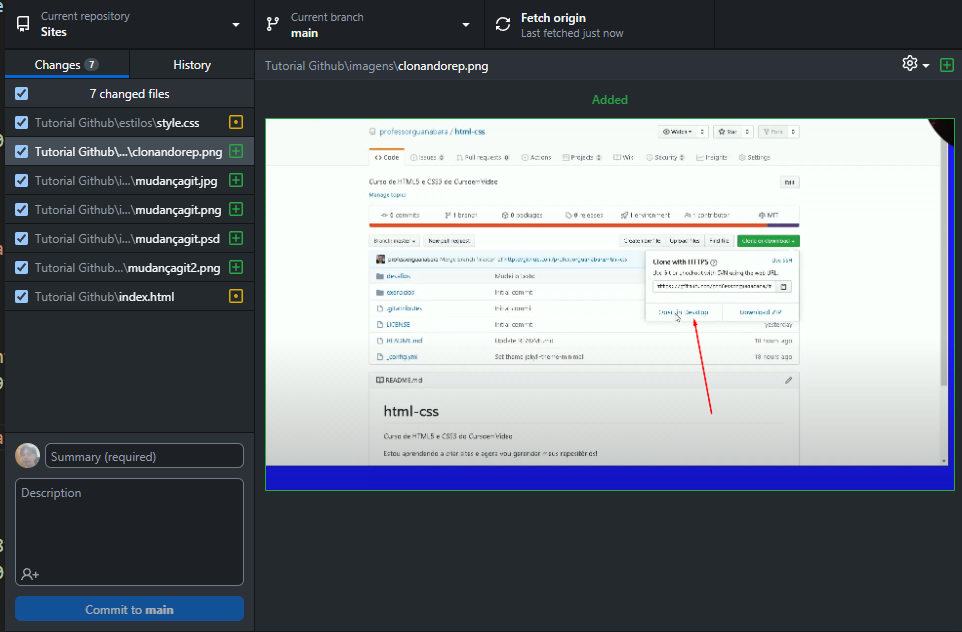Open the Current repository dropdown
962x632 pixels.
pos(129,25)
